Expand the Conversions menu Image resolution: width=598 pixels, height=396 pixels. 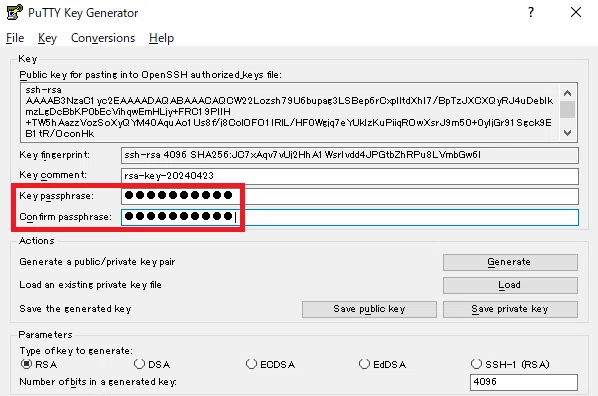point(103,38)
